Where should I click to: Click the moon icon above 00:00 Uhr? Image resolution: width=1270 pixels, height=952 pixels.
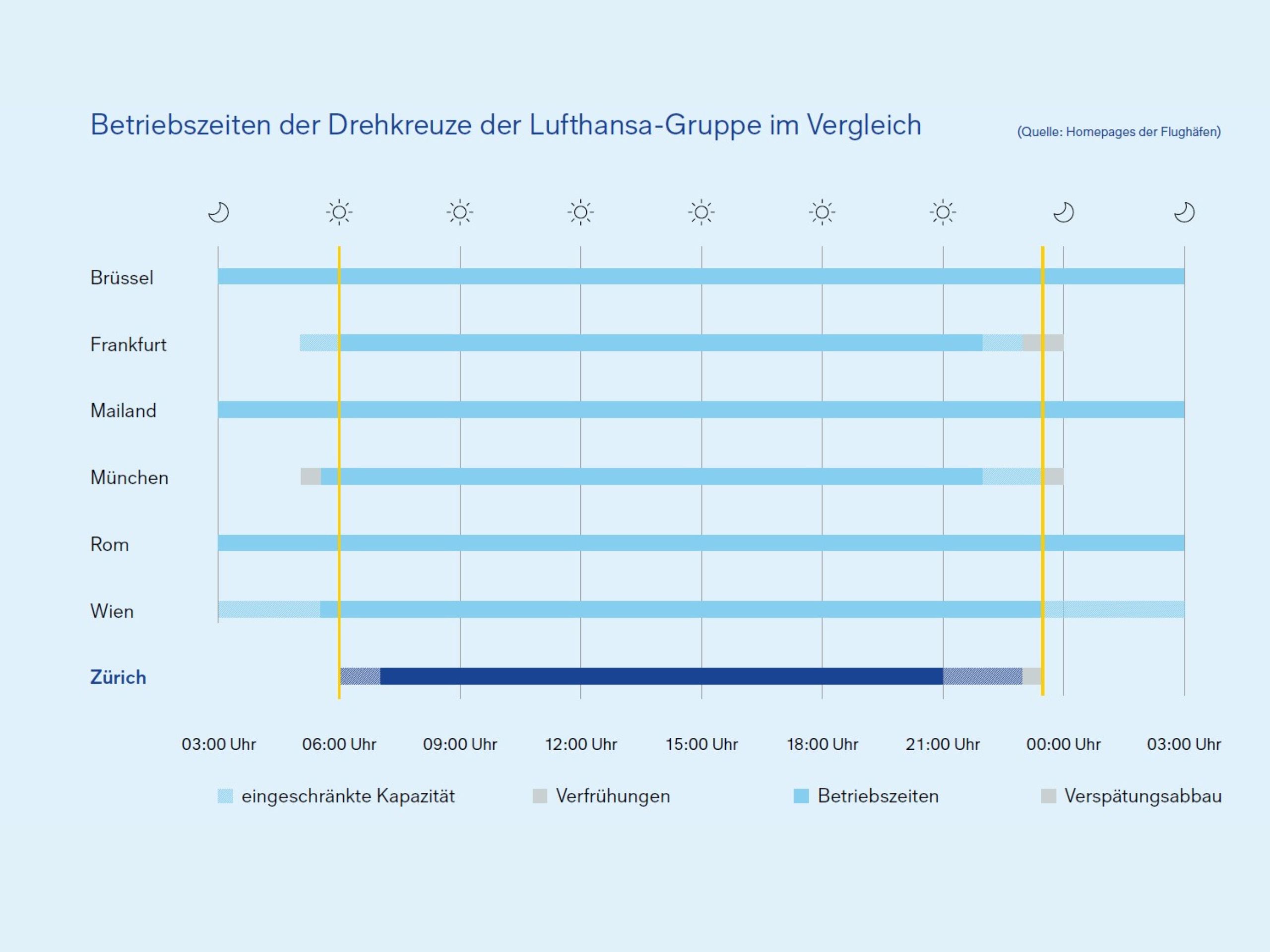coord(1063,212)
